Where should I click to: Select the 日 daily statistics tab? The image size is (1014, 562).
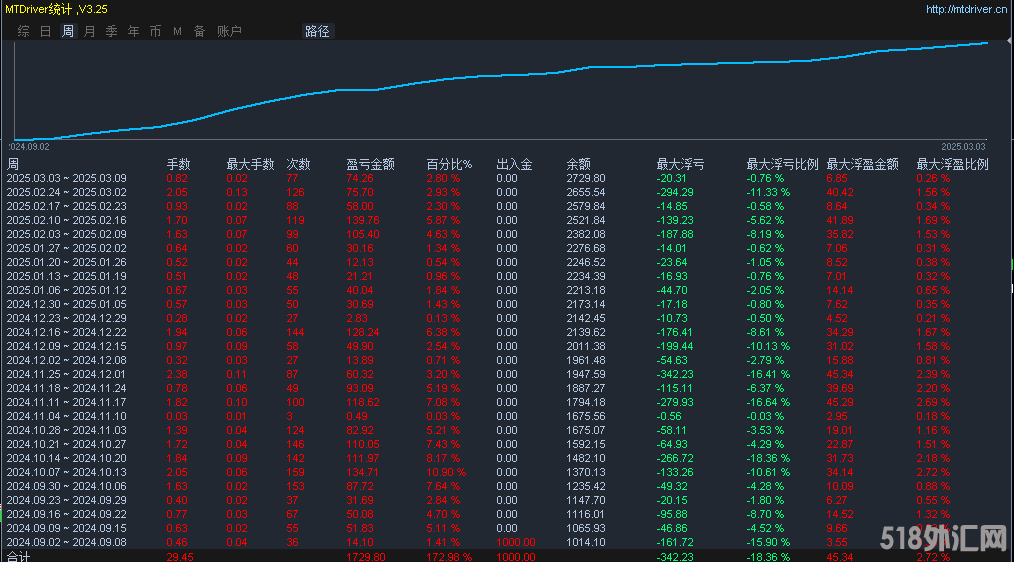point(45,31)
